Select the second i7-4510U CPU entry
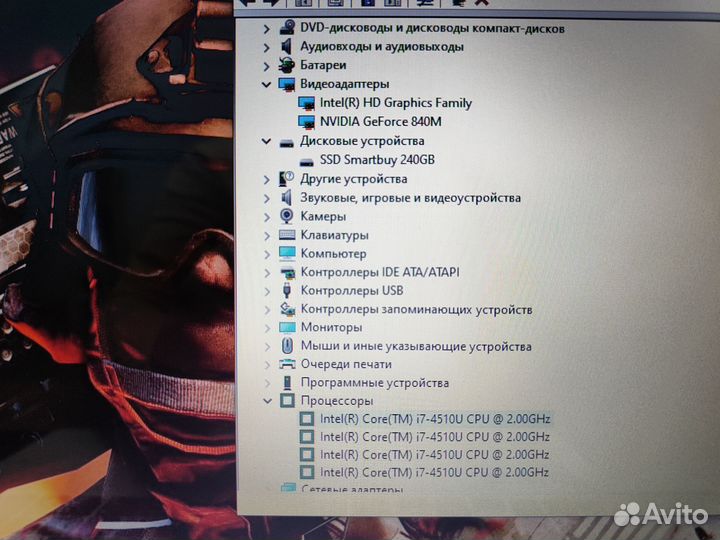The width and height of the screenshot is (720, 540). (x=434, y=437)
